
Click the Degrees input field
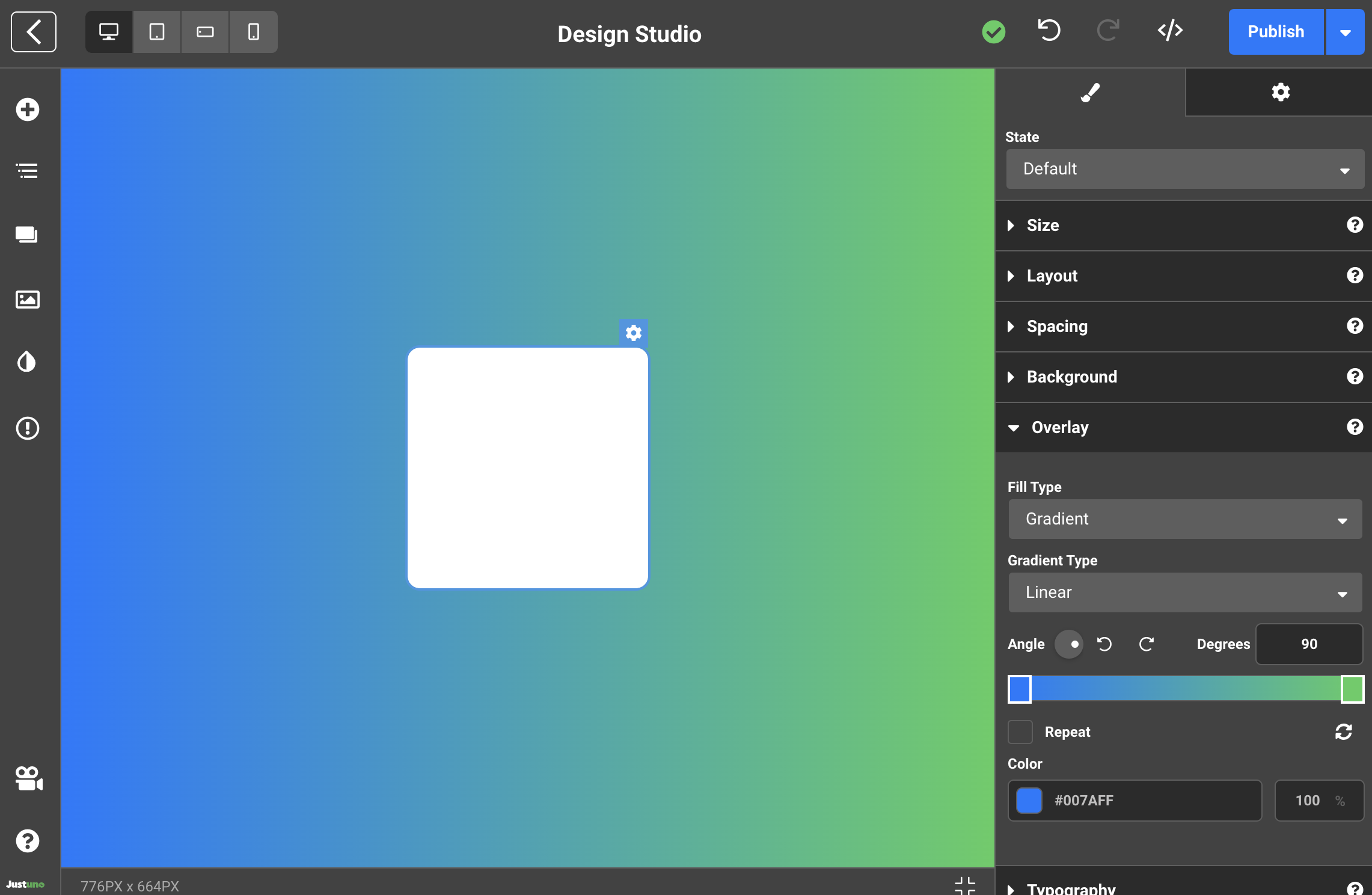tap(1309, 644)
